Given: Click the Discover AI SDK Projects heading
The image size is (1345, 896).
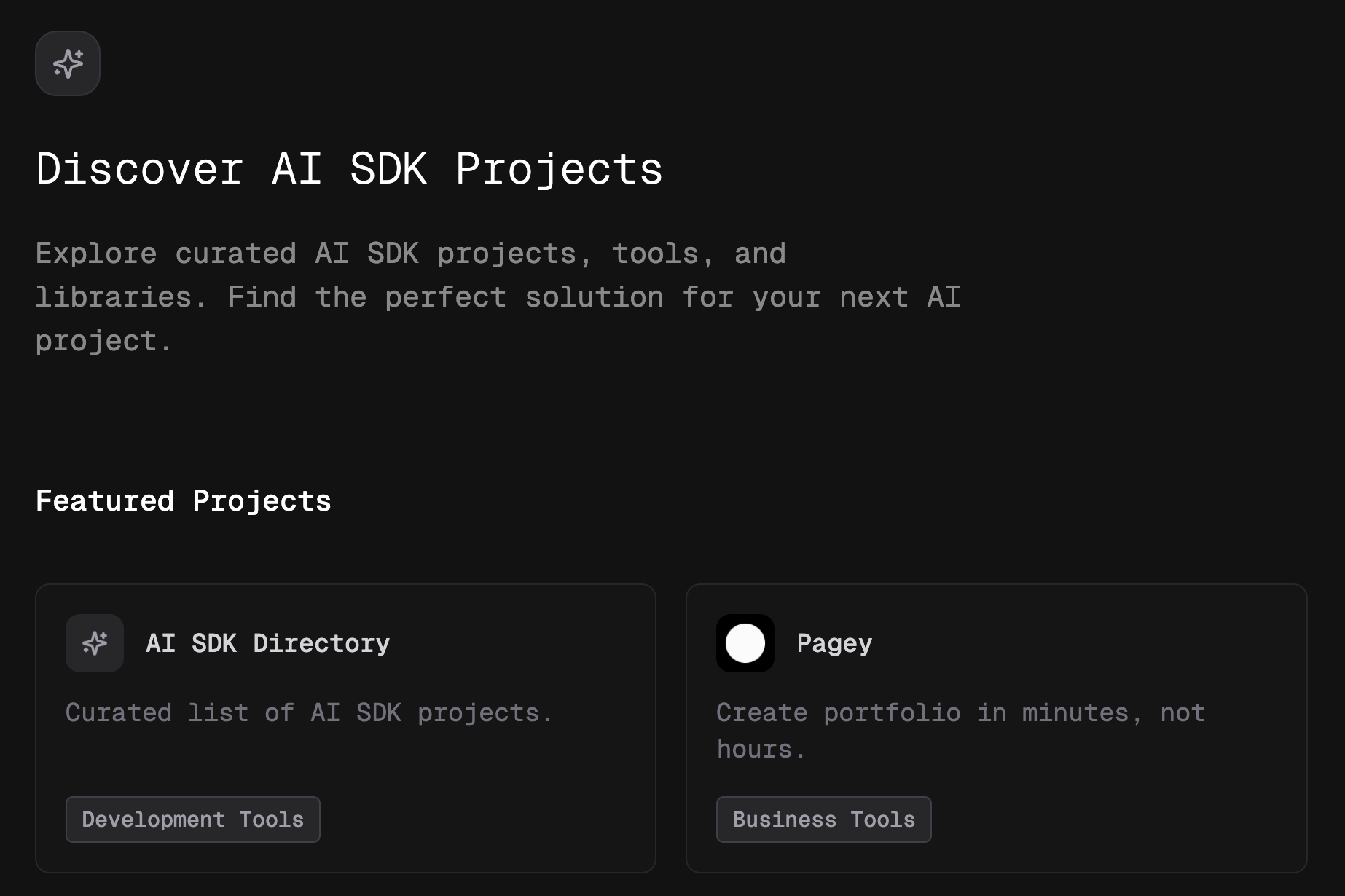Looking at the screenshot, I should point(349,169).
